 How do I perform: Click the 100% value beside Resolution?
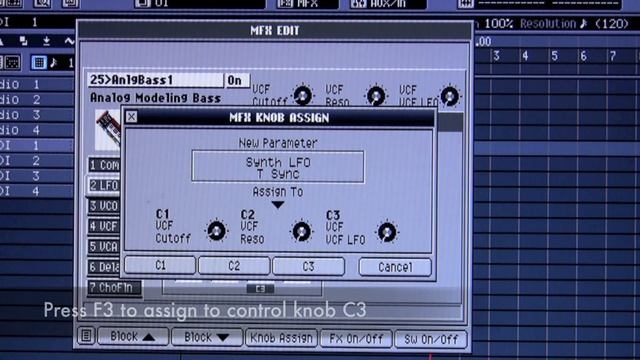[499, 24]
